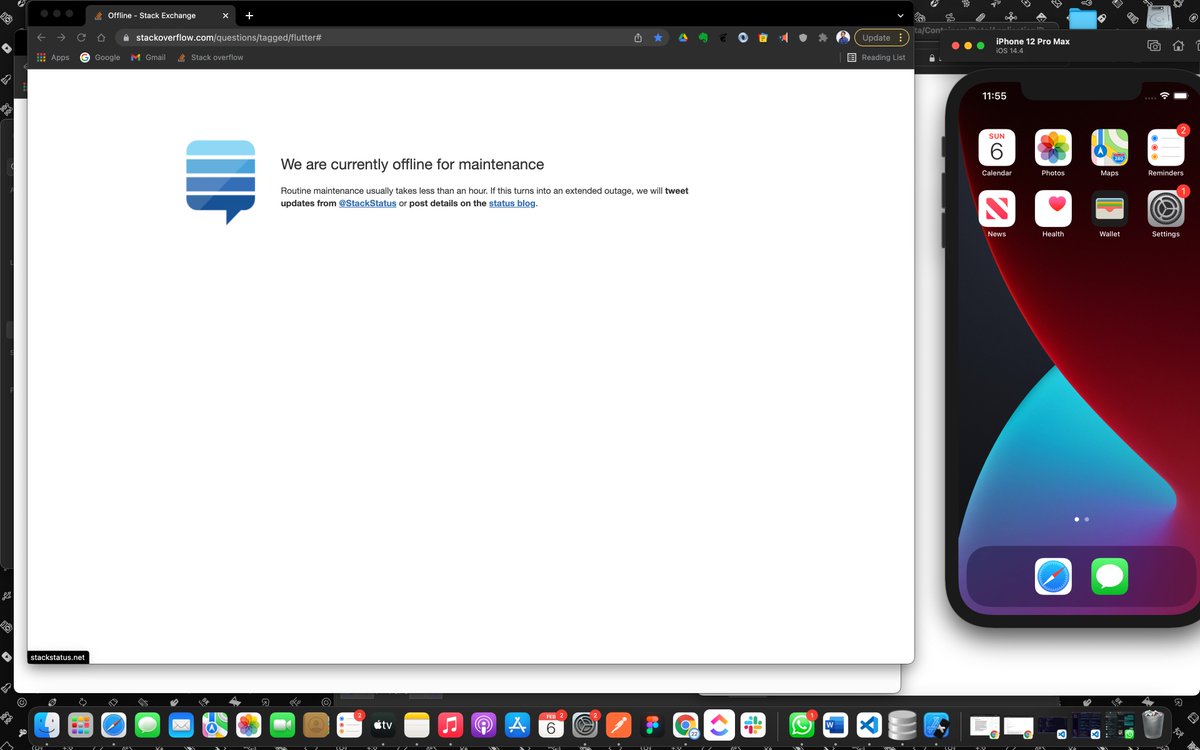Open the Apps bookmark
Screen dimensions: 1200x750
tap(53, 57)
